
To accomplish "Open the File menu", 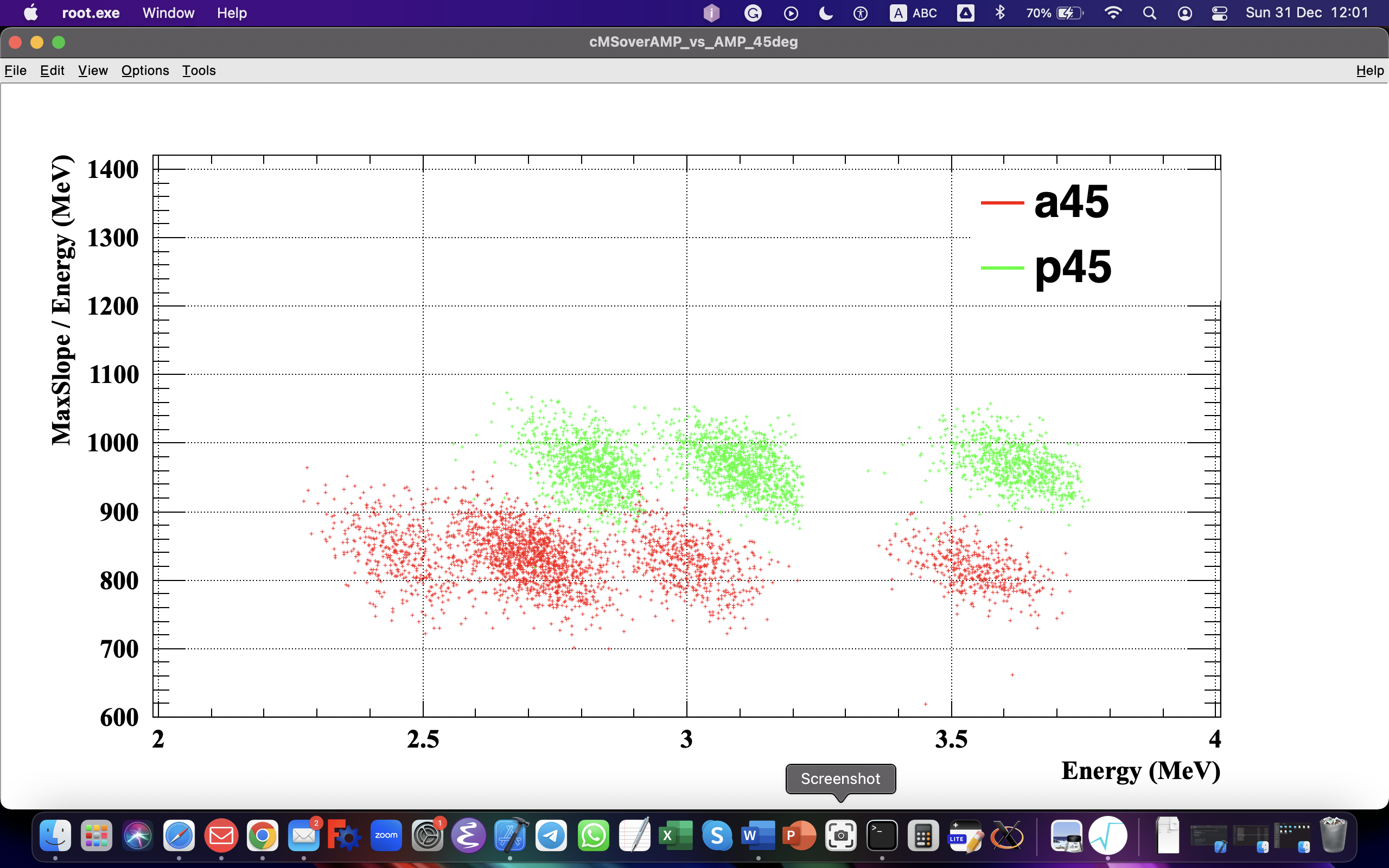I will [16, 70].
